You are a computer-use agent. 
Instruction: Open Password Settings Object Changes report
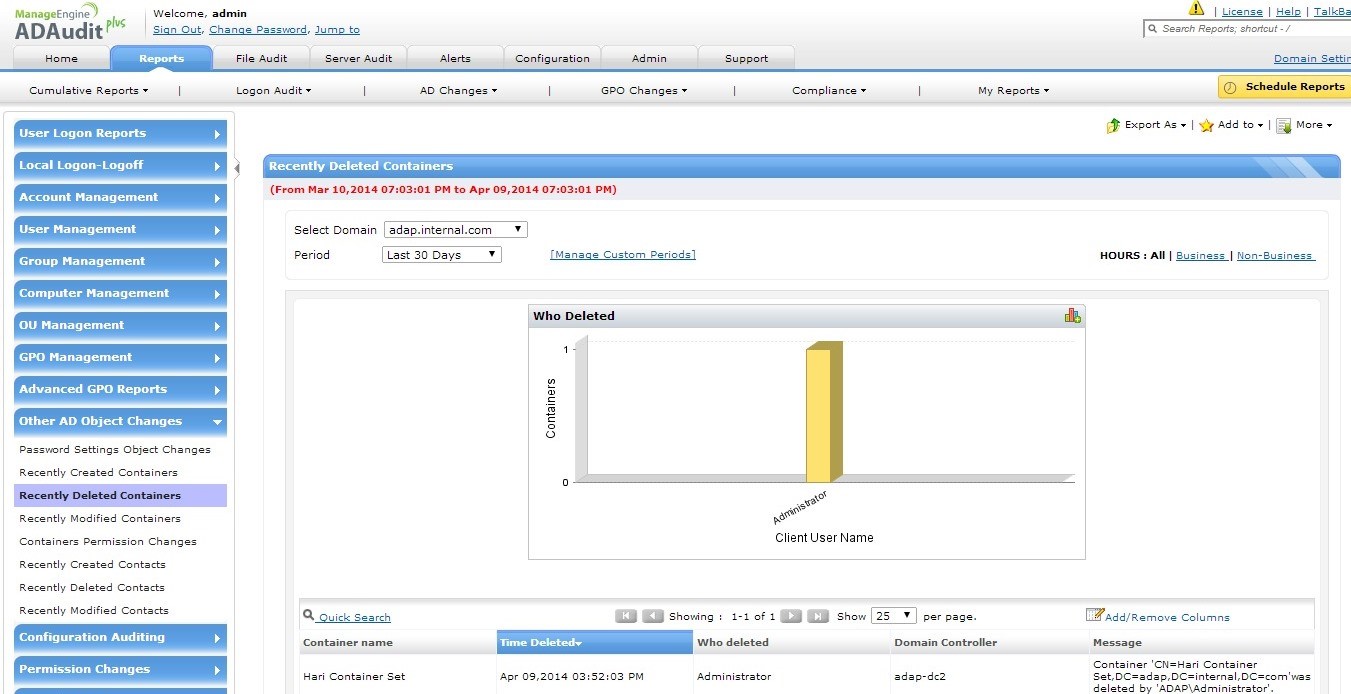coord(115,450)
